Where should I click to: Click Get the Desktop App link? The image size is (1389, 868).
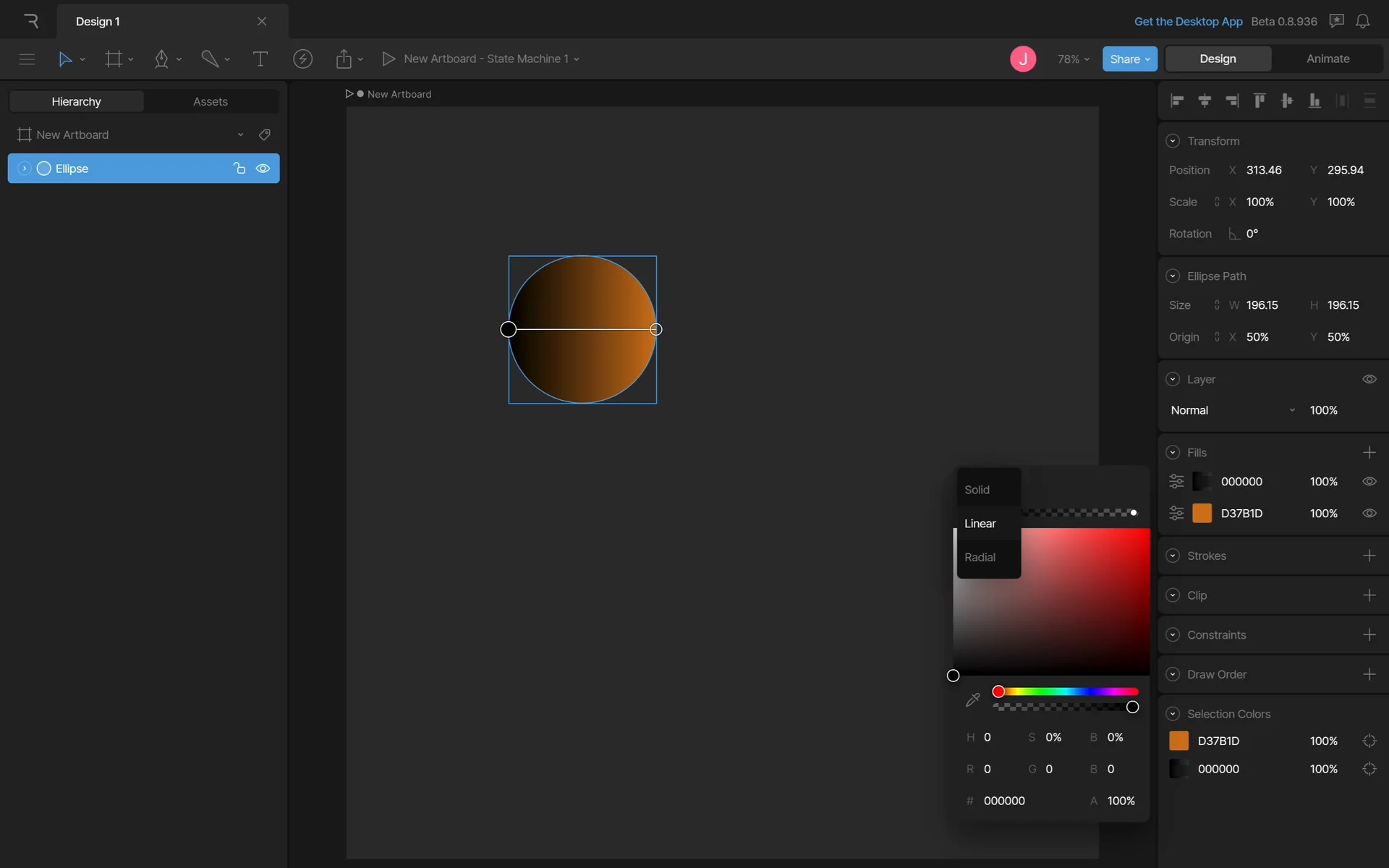tap(1188, 22)
